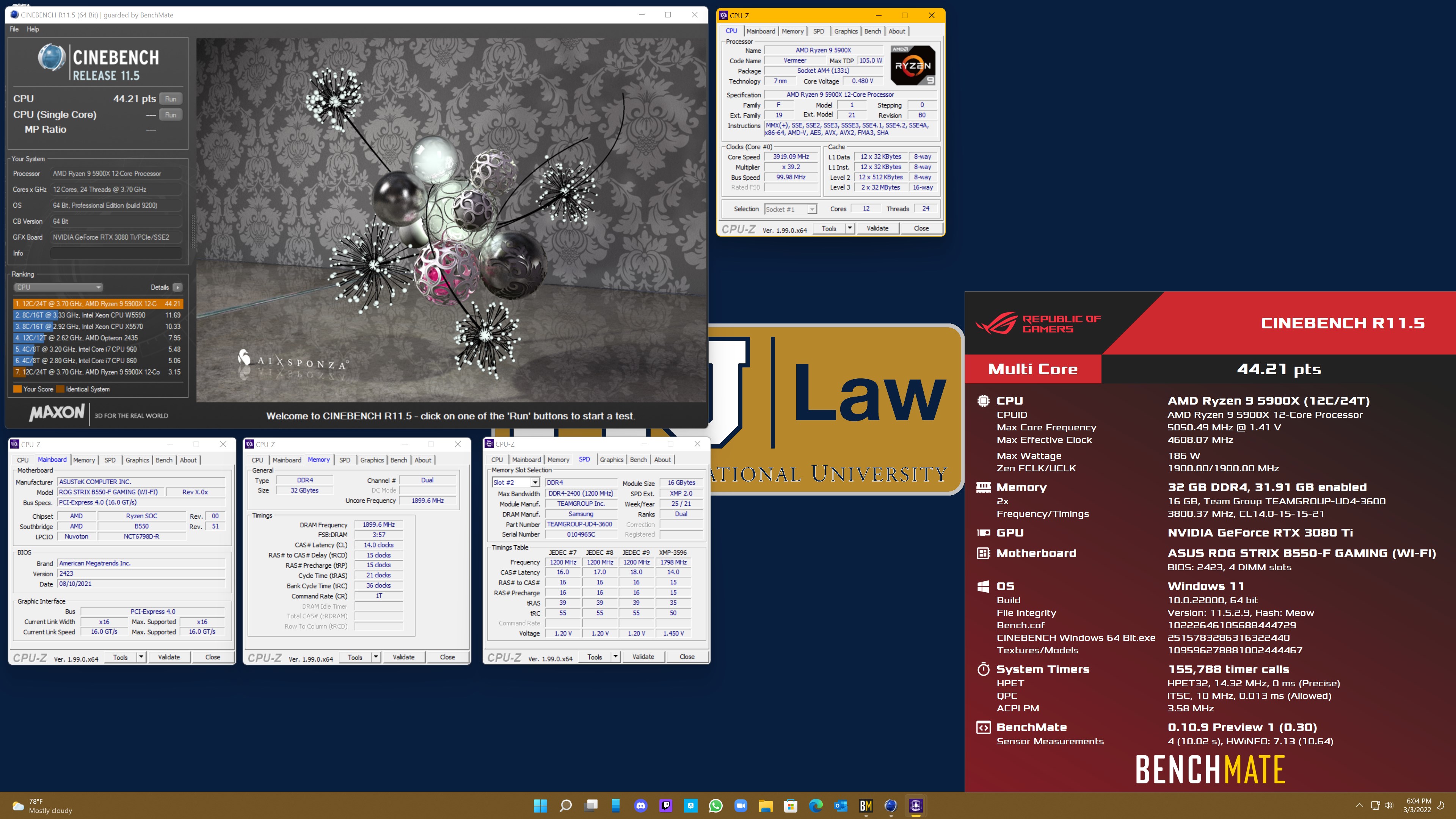Click Close button in CPU-Z processor window
Viewport: 1456px width, 819px height.
921,228
